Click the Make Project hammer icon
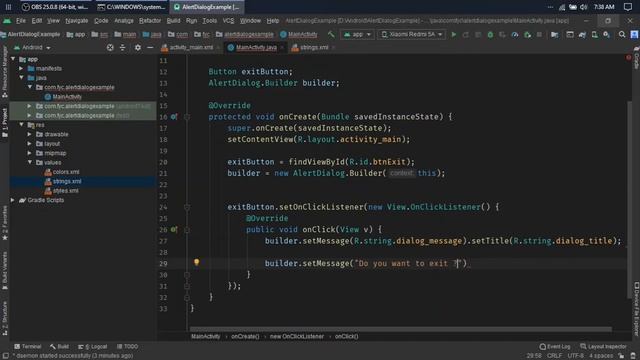The height and width of the screenshot is (360, 640). 331,35
